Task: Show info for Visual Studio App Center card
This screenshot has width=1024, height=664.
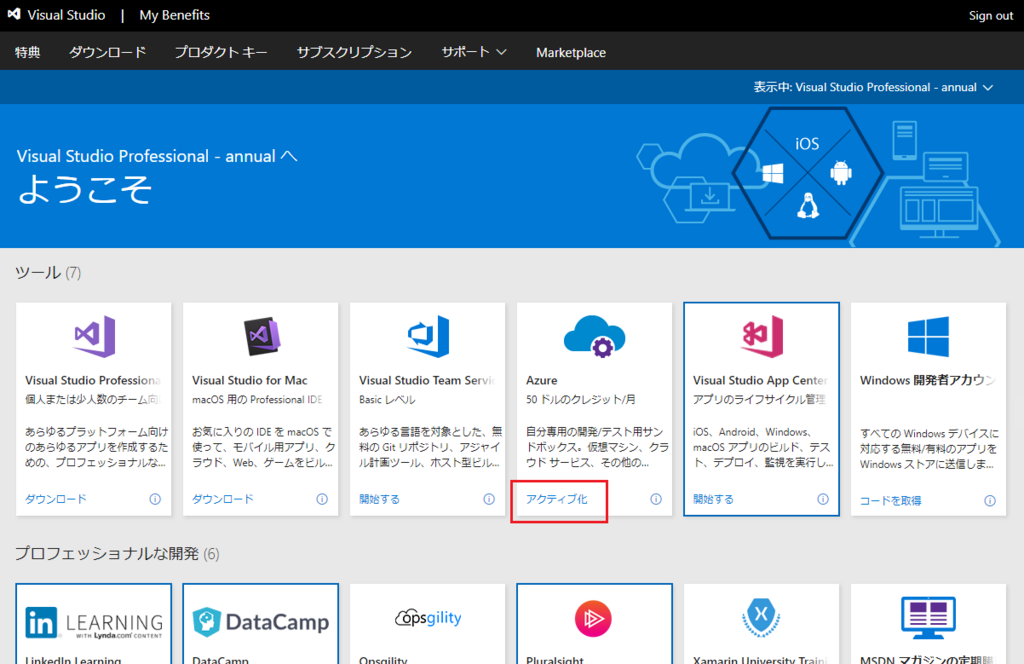Action: (823, 499)
